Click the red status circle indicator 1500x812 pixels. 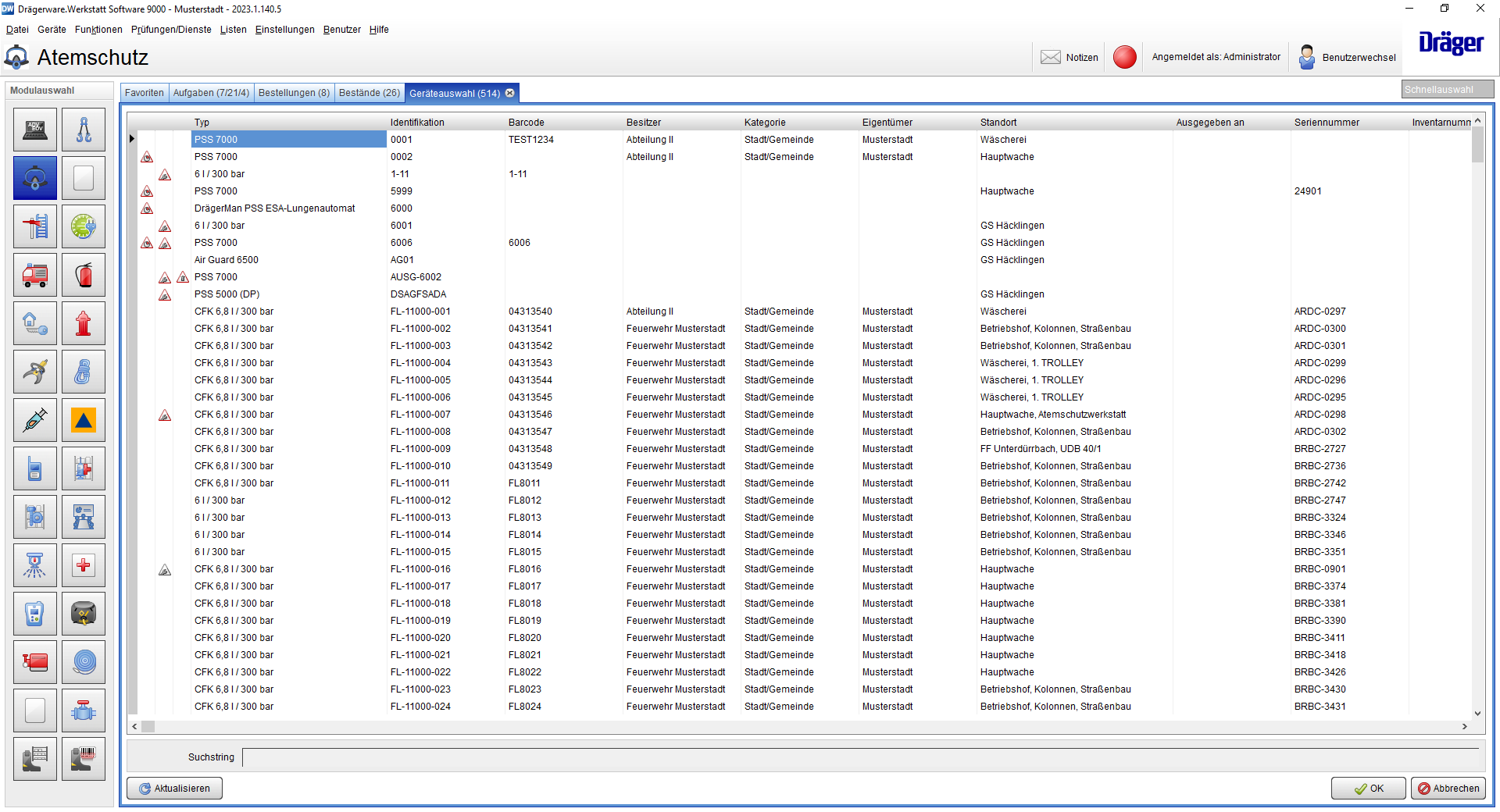1124,57
